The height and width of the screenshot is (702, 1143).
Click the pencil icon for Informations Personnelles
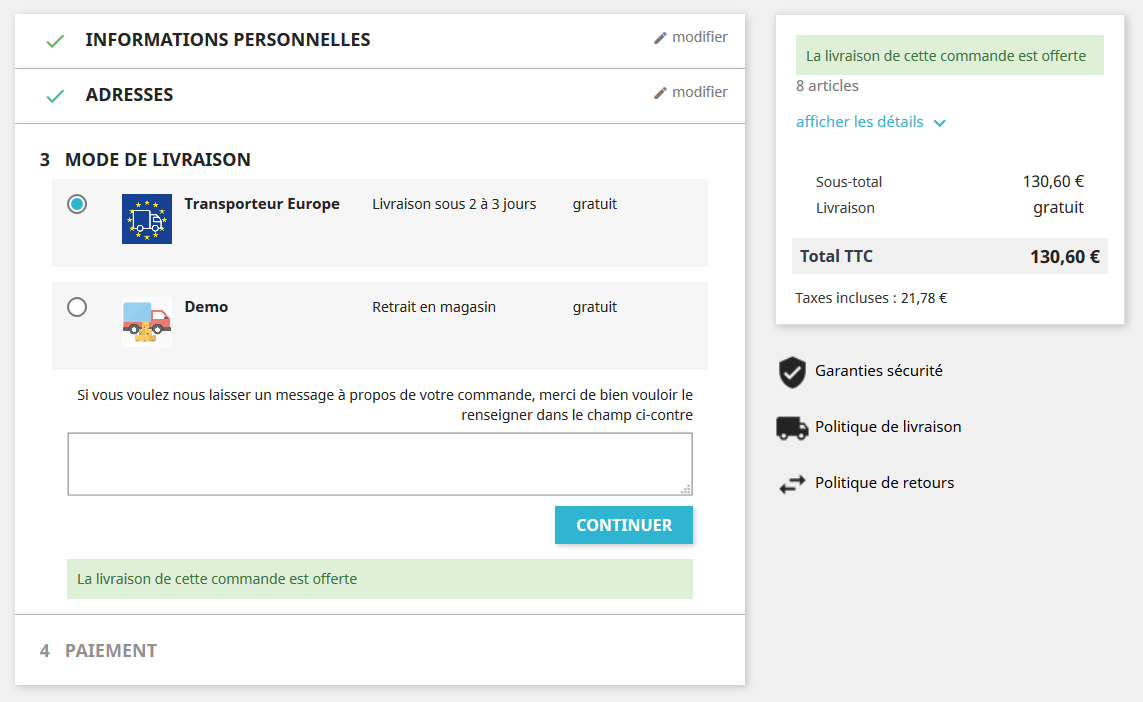coord(659,36)
